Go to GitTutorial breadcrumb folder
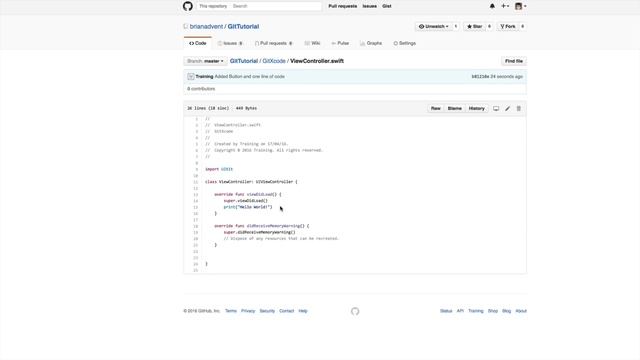640x360 pixels. (x=244, y=61)
